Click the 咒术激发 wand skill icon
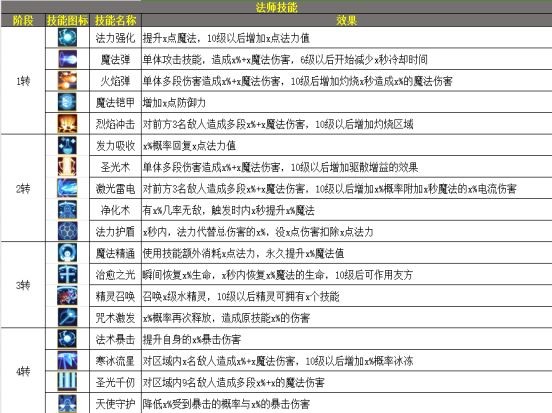Image resolution: width=552 pixels, height=413 pixels. pos(67,317)
